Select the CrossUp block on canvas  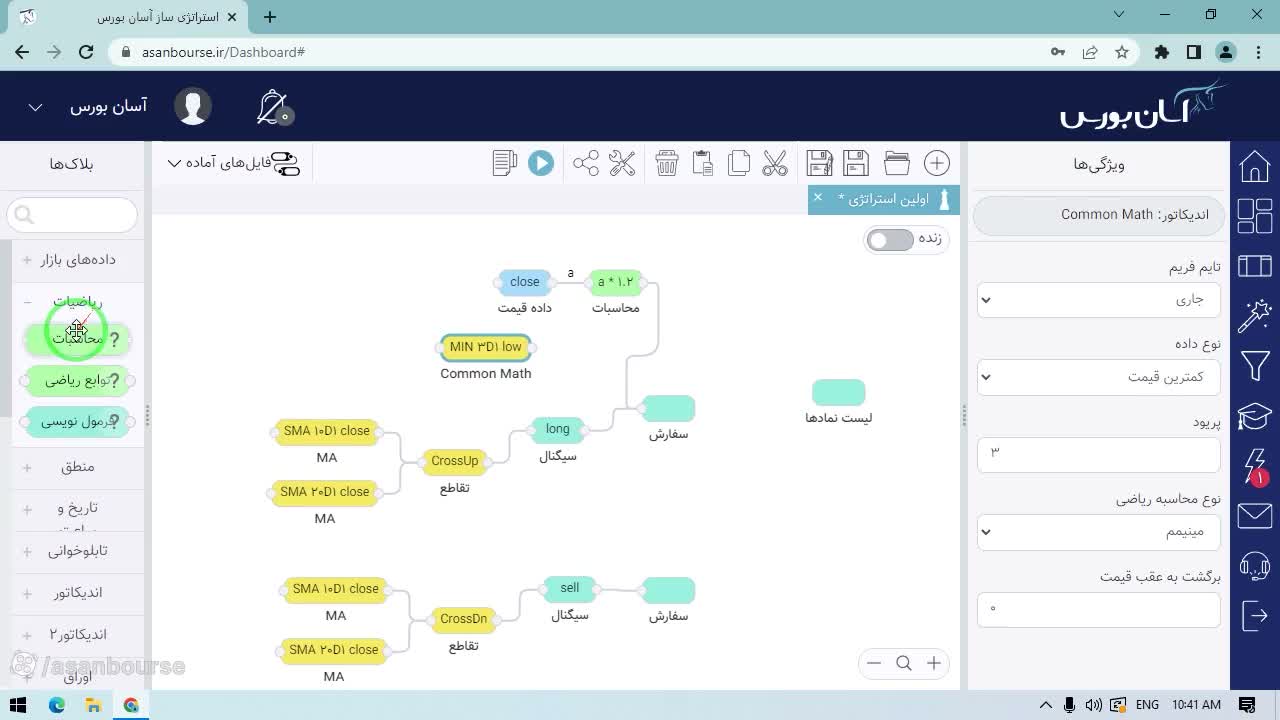[x=455, y=461]
